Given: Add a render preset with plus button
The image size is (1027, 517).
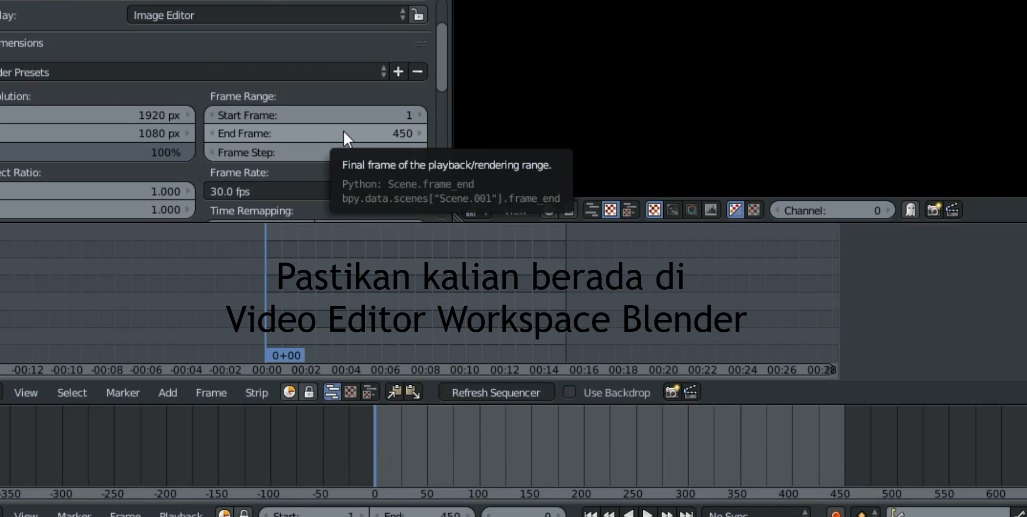Looking at the screenshot, I should [398, 71].
